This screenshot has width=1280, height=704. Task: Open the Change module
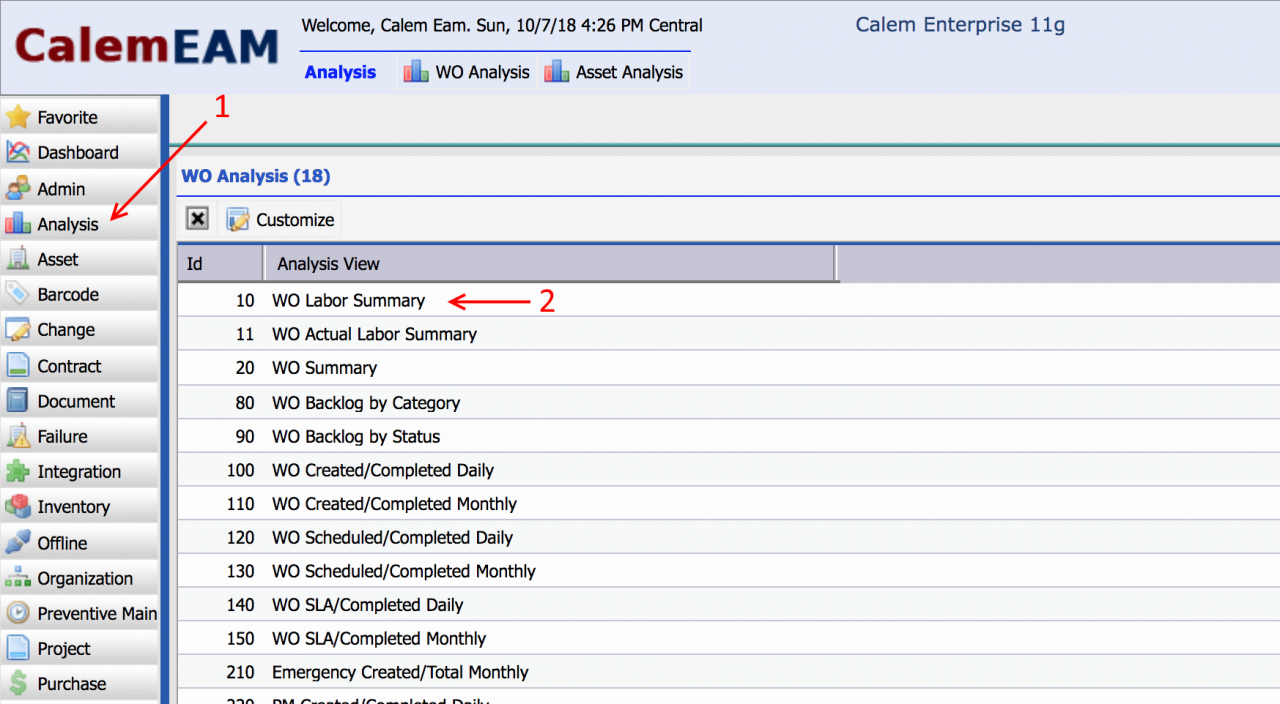point(79,330)
